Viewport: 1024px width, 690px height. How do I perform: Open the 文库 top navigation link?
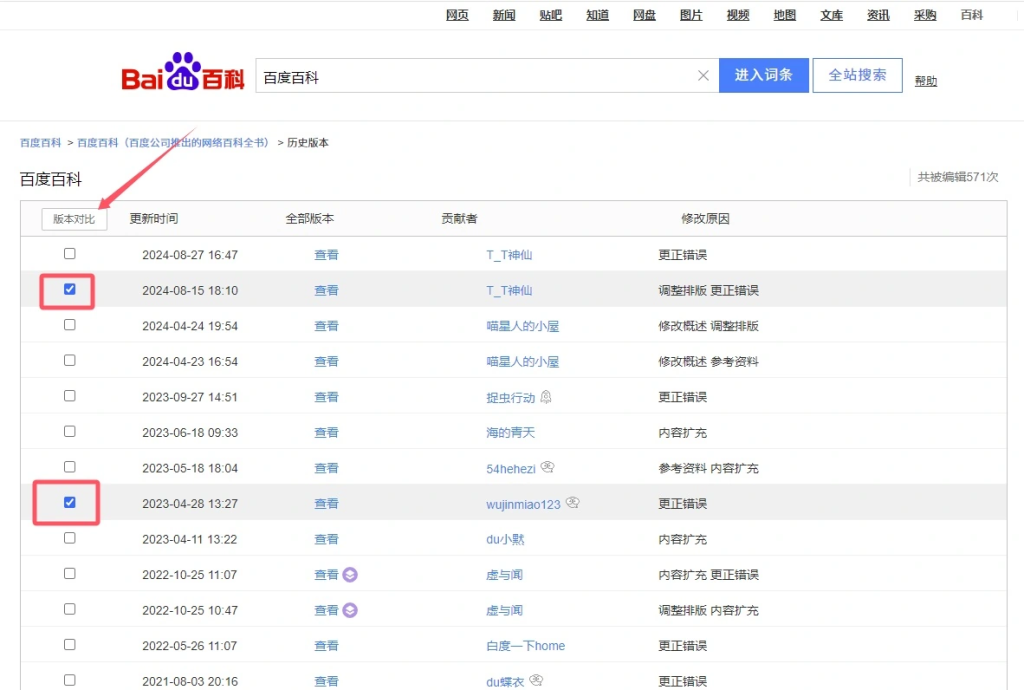pyautogui.click(x=831, y=15)
